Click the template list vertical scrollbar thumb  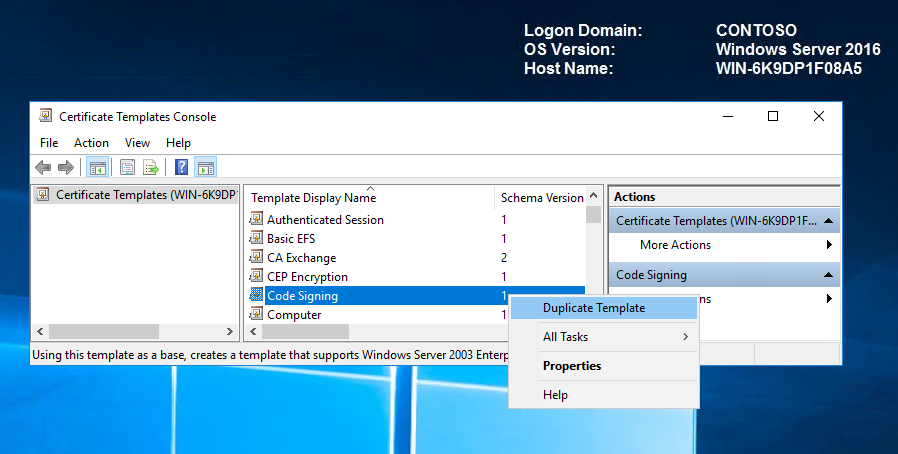594,215
